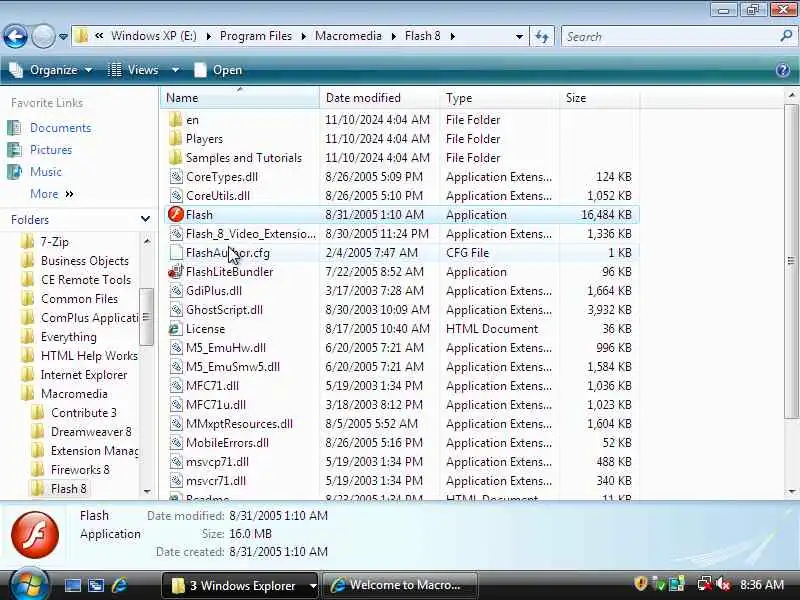Select M5_EmuHw.dll file
The height and width of the screenshot is (600, 800).
tap(226, 347)
